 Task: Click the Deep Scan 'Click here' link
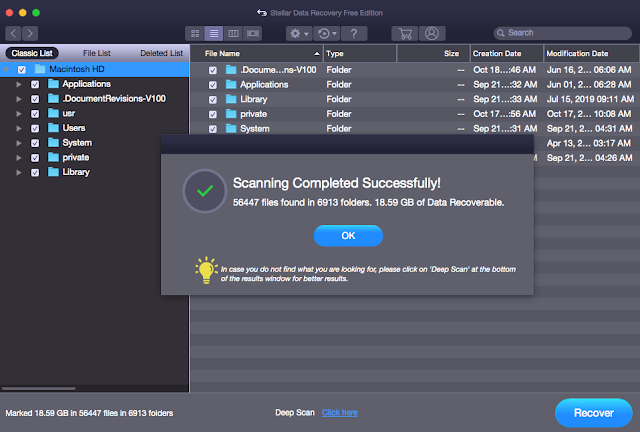click(339, 412)
